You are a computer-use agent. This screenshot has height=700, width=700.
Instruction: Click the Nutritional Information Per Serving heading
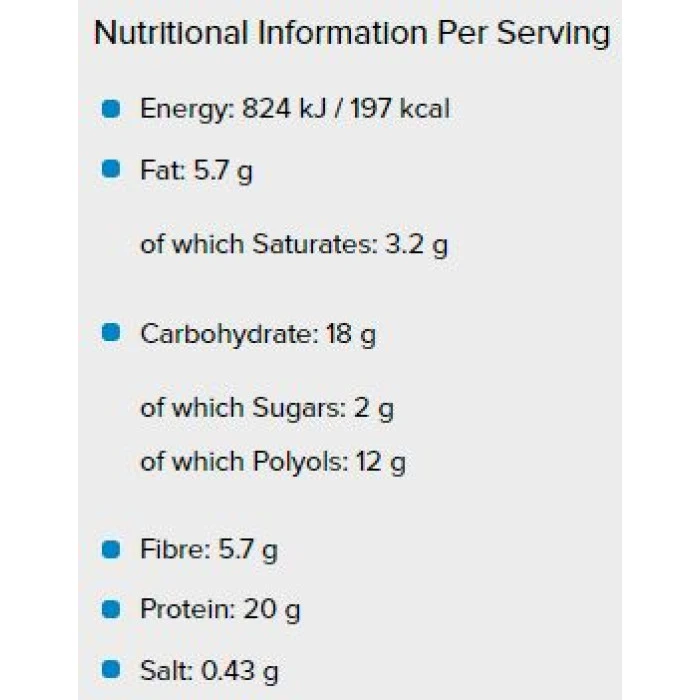351,33
